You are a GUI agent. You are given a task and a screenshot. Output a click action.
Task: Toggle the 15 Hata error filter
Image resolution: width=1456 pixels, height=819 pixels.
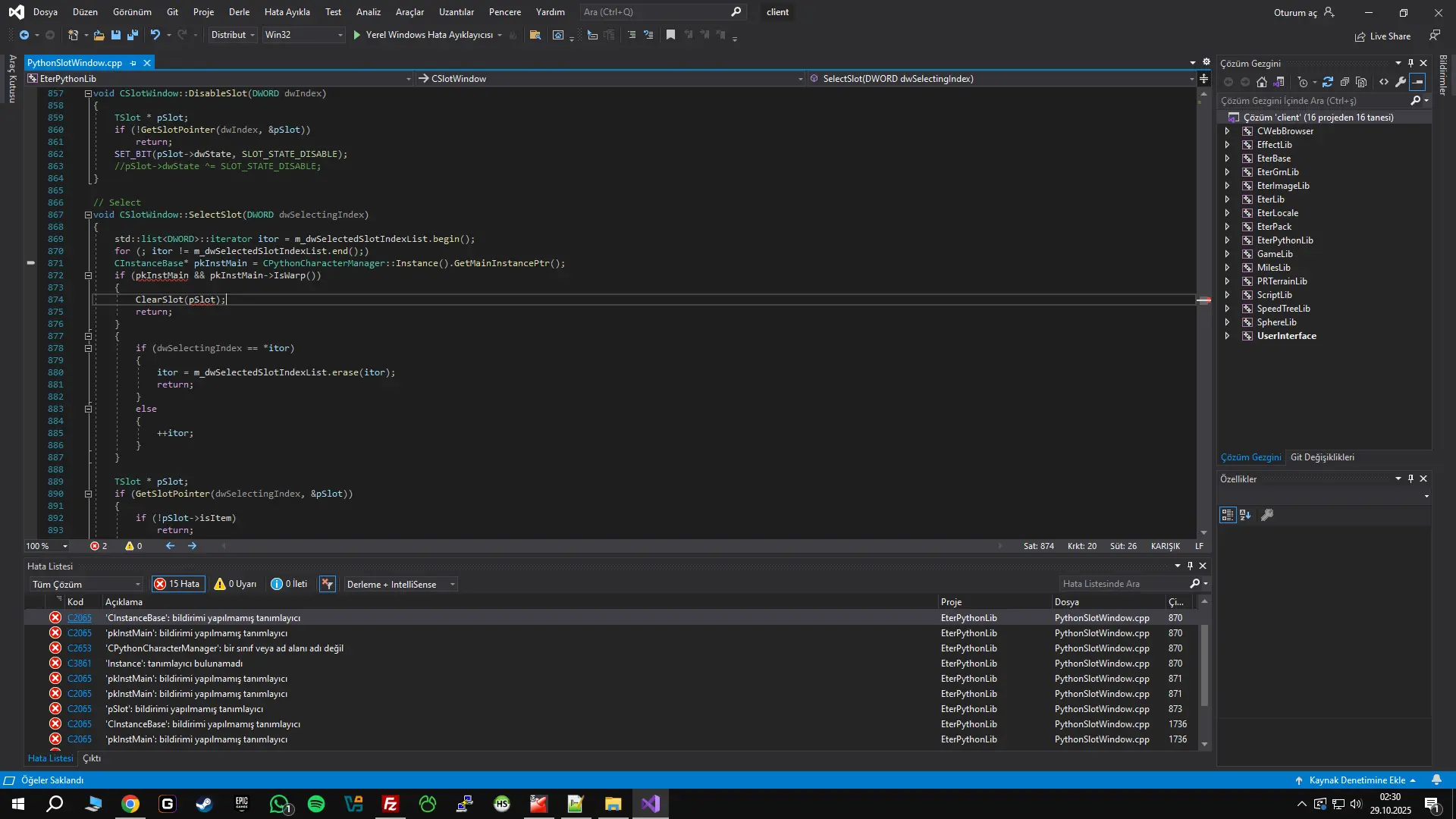point(177,584)
